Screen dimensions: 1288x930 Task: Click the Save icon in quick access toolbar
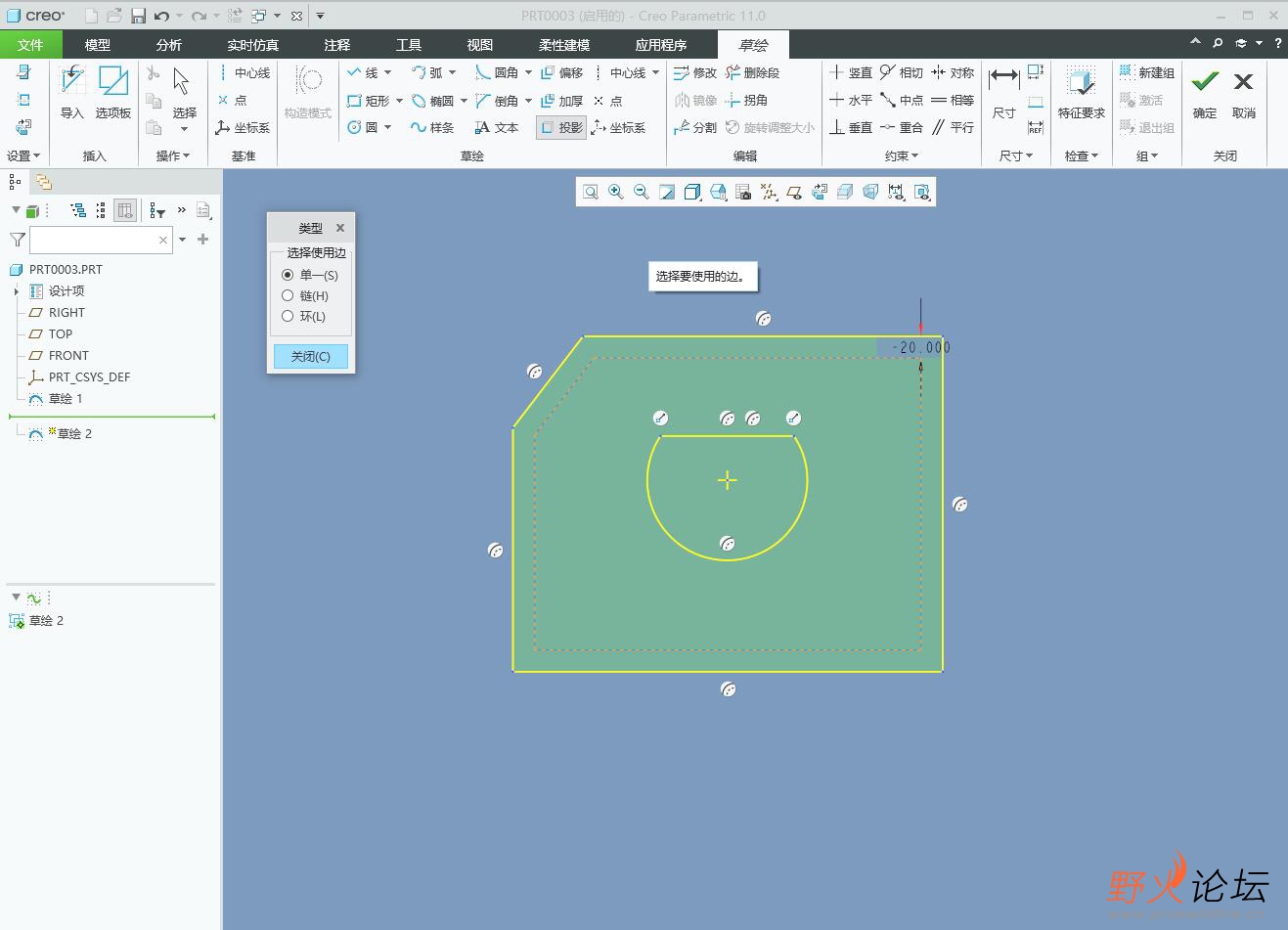[x=138, y=16]
